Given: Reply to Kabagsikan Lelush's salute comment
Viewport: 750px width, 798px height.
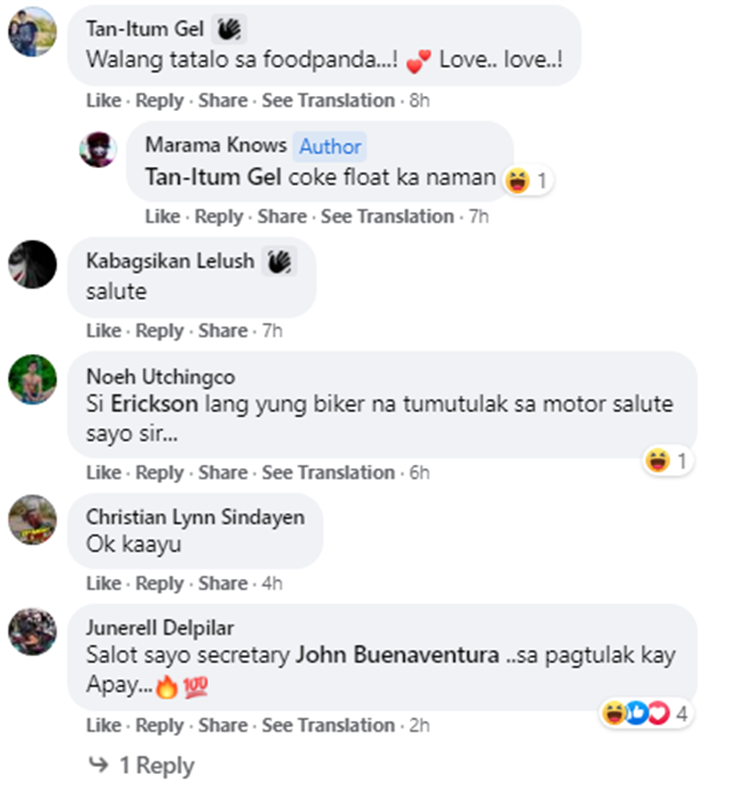Looking at the screenshot, I should pos(160,331).
